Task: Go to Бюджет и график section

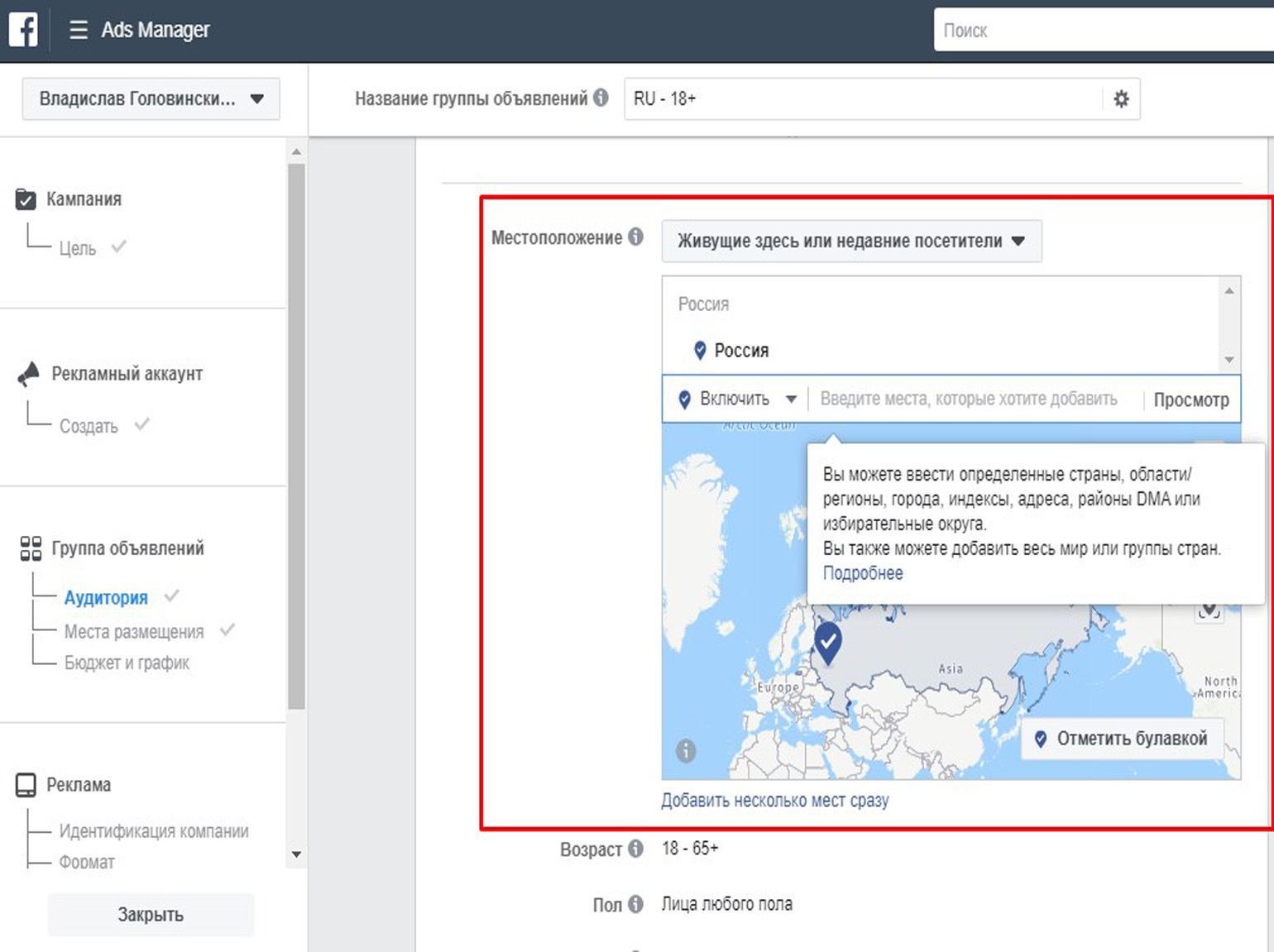Action: (127, 663)
